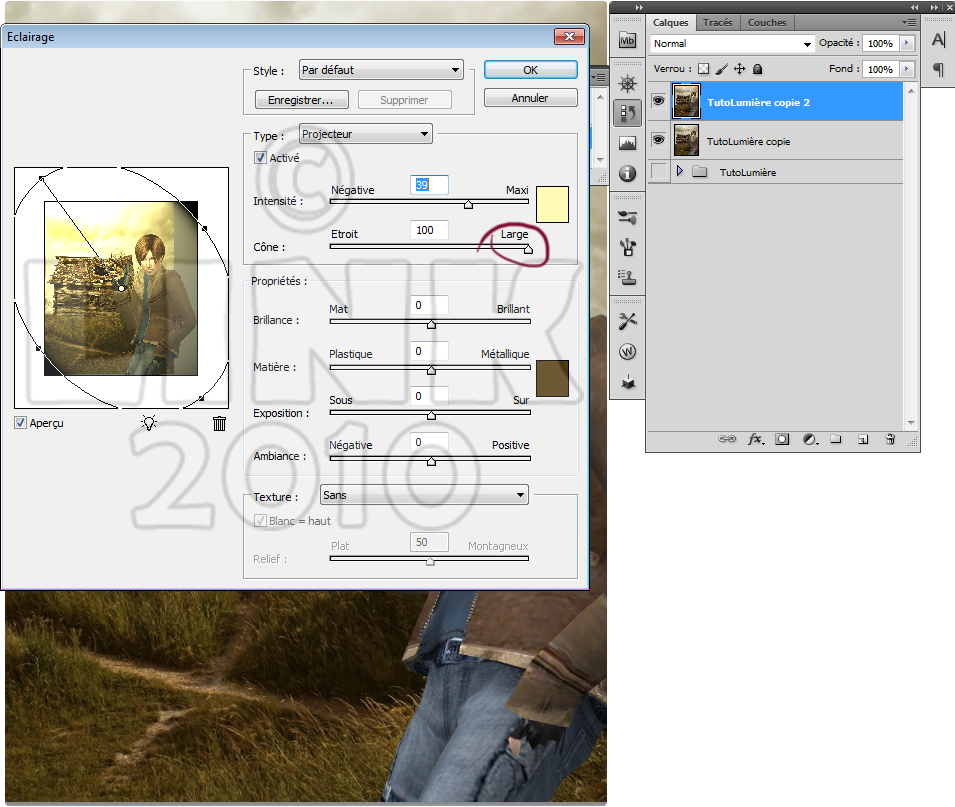955x807 pixels.
Task: Click the Info panel icon
Action: click(627, 174)
